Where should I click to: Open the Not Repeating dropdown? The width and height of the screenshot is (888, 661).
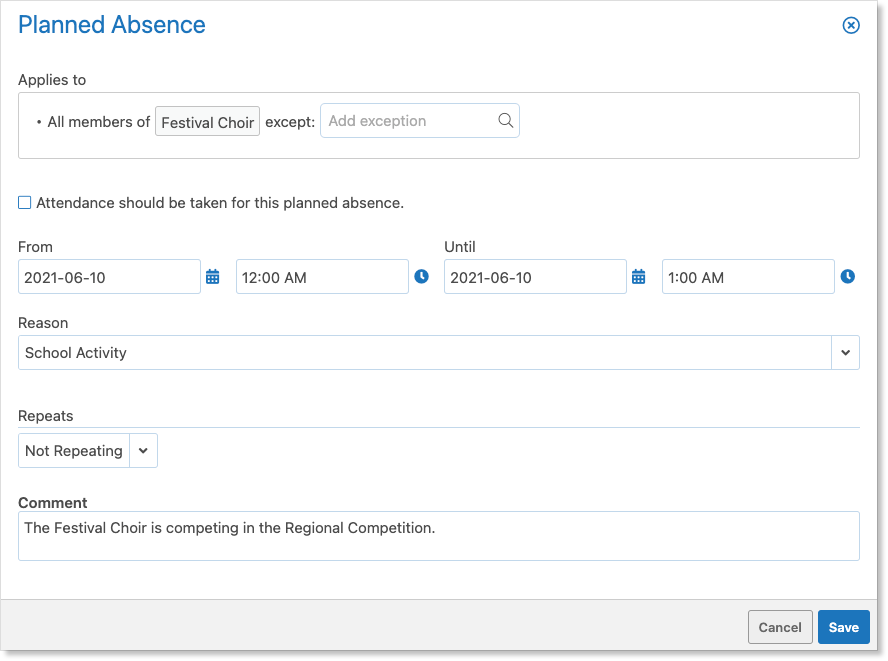click(x=88, y=451)
